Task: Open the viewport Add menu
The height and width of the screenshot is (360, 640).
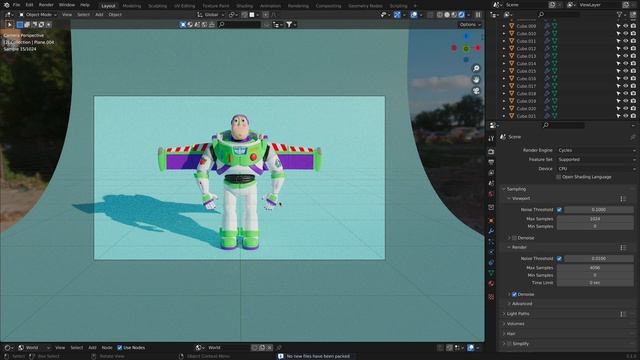Action: [x=99, y=15]
